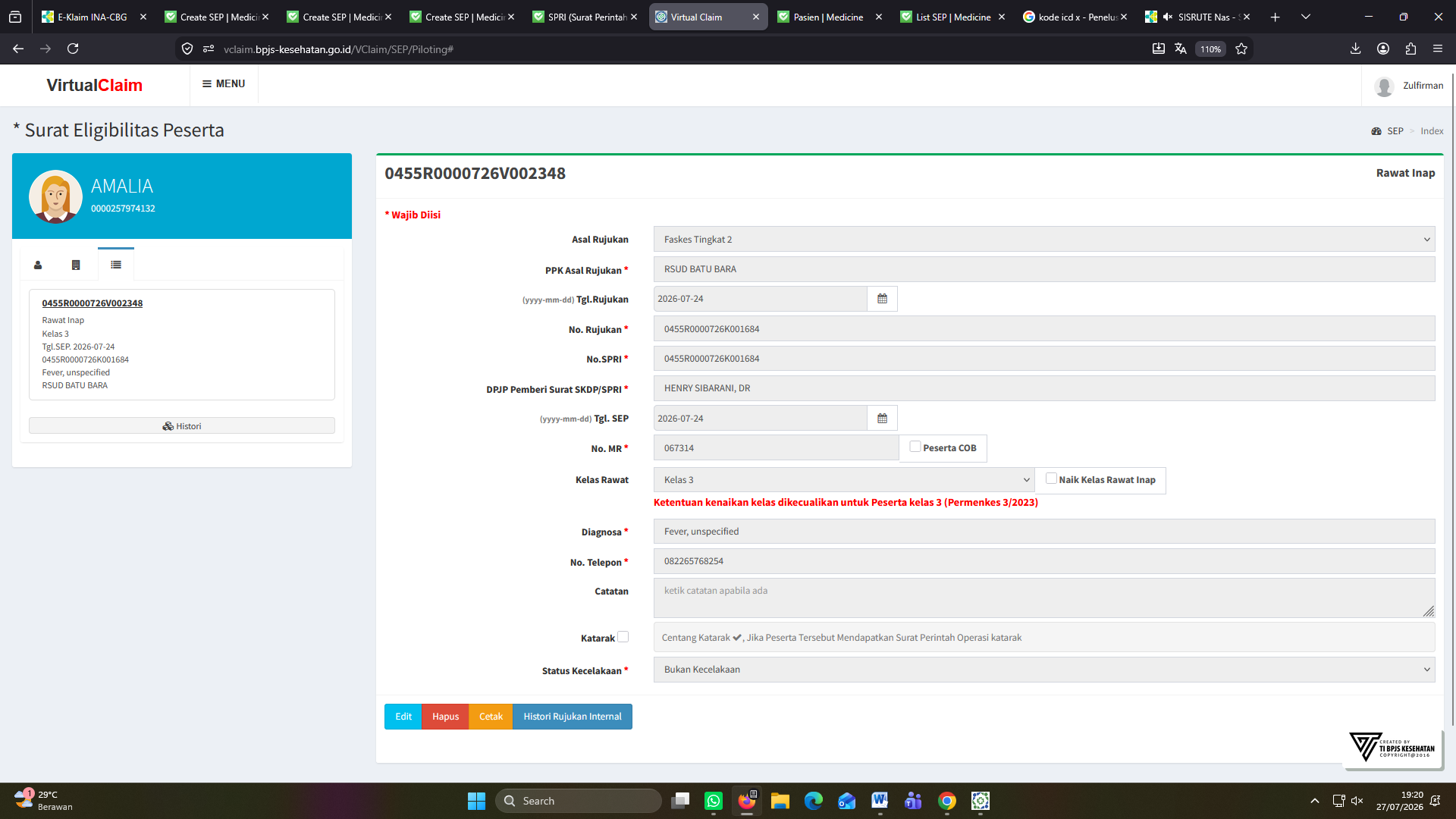Switch to the E-Klaim INA-CBG tab
Screen dimensions: 1456x819
[x=94, y=17]
